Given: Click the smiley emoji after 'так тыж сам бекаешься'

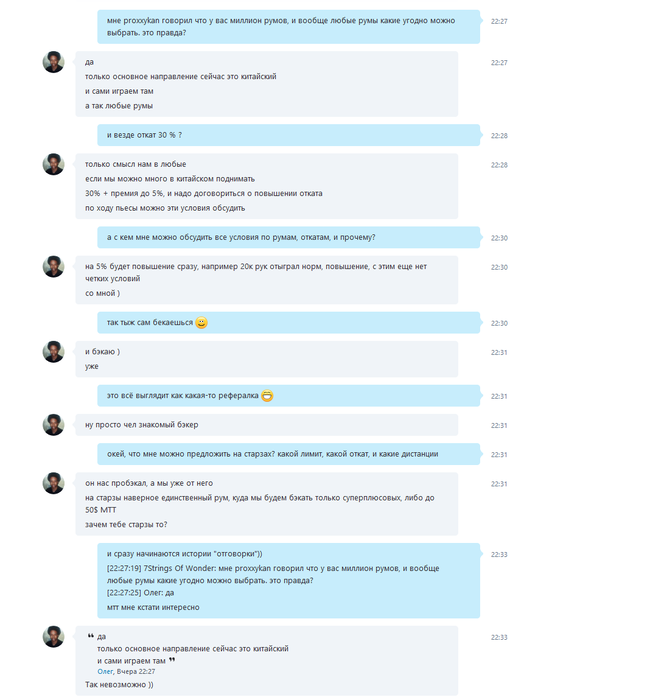Looking at the screenshot, I should 202,323.
